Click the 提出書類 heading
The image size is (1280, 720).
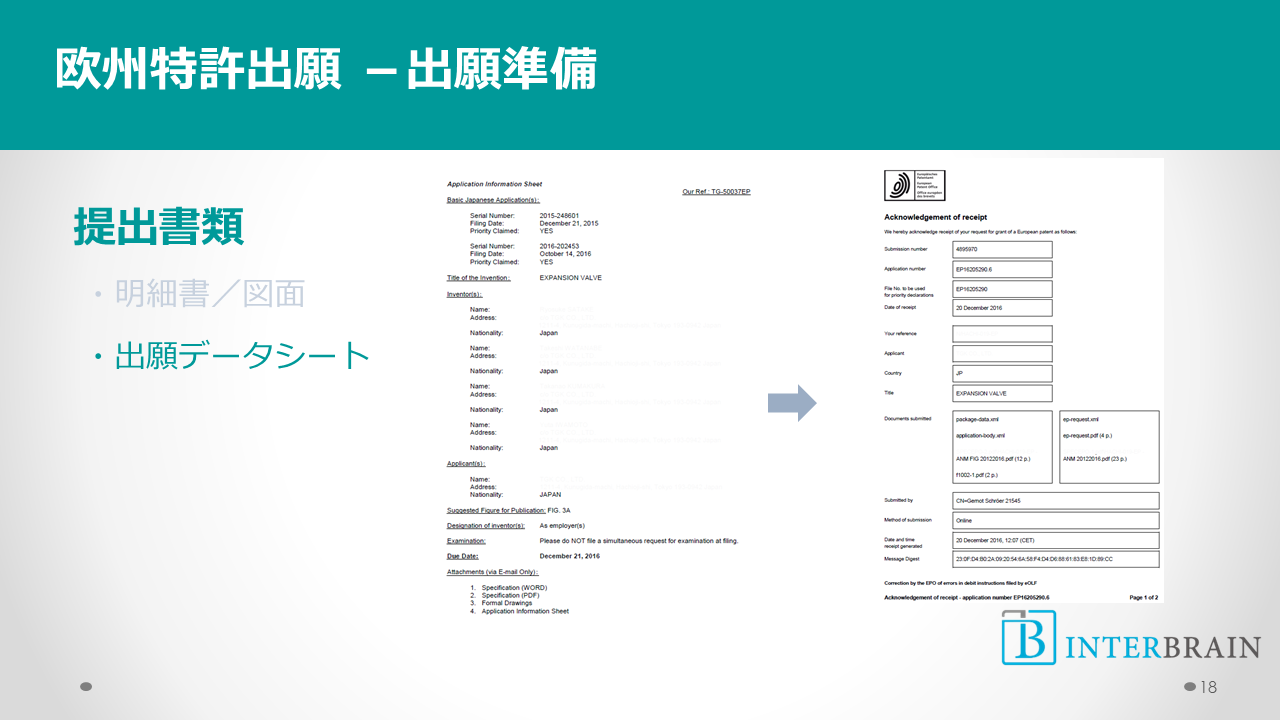158,227
